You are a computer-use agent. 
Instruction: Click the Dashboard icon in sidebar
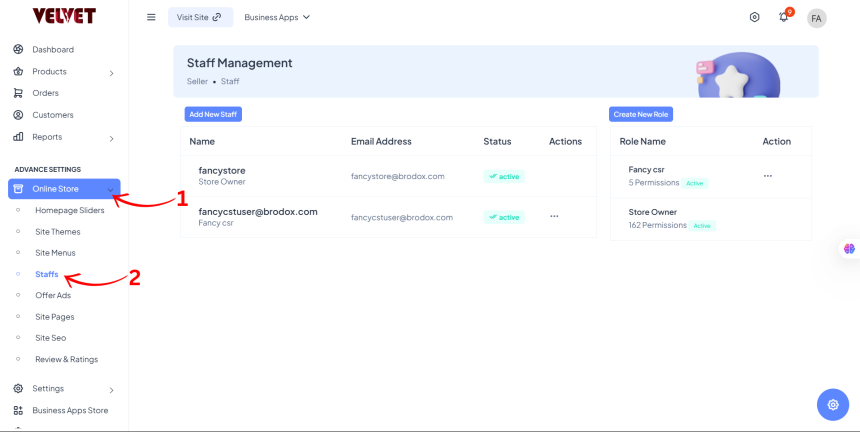[x=18, y=49]
